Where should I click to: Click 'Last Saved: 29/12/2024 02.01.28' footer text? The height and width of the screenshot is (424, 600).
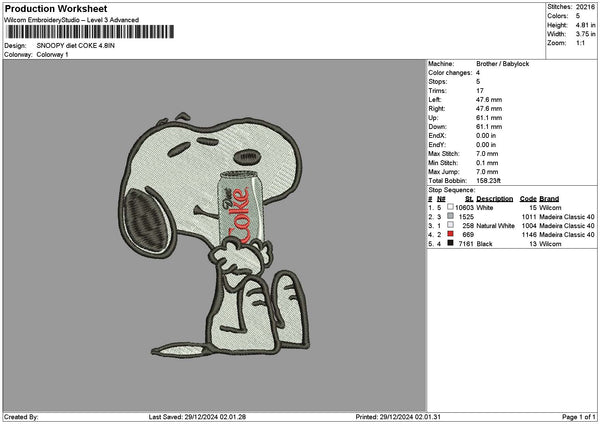197,417
